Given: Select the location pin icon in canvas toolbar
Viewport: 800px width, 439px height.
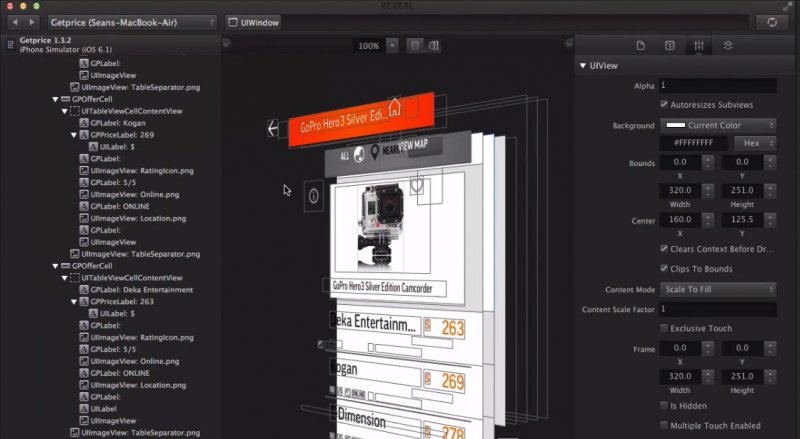Looking at the screenshot, I should point(375,153).
